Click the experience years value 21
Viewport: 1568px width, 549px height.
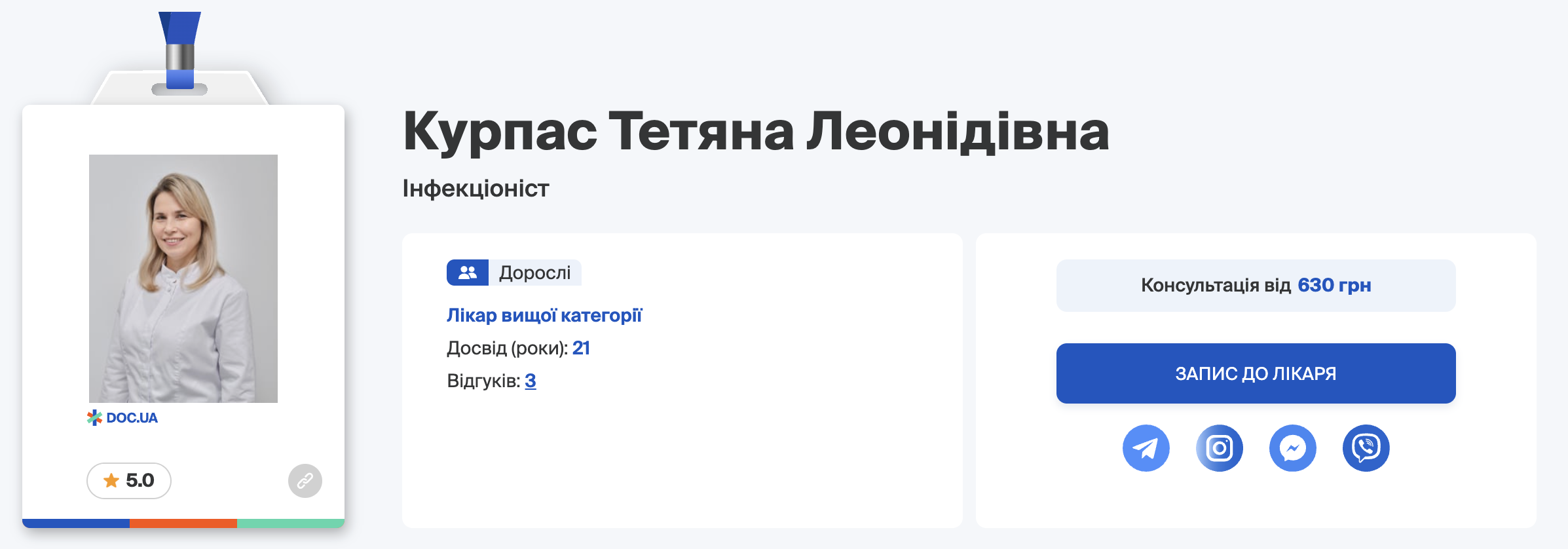pyautogui.click(x=581, y=348)
